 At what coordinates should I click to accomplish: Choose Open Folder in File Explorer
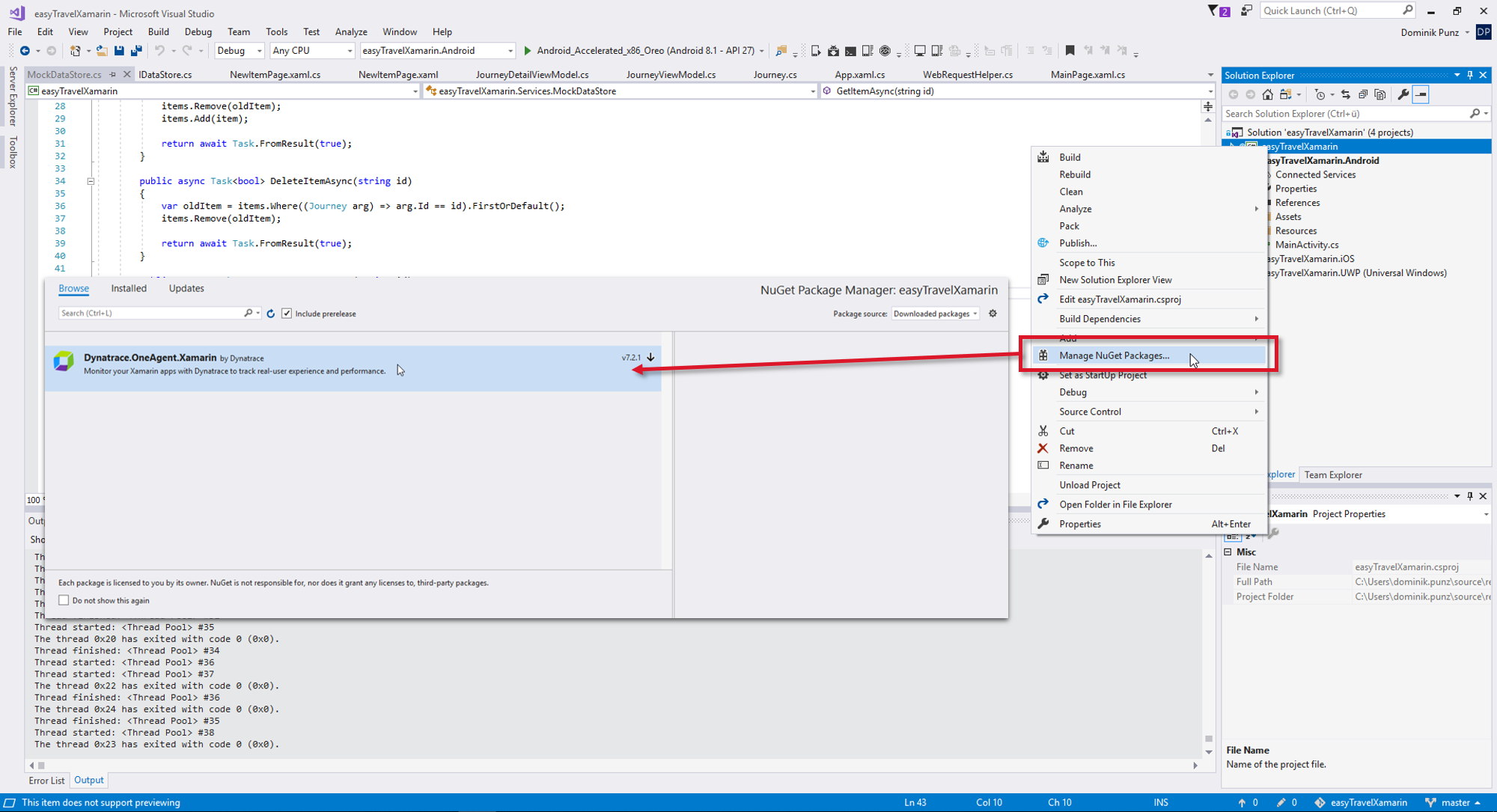1149,504
